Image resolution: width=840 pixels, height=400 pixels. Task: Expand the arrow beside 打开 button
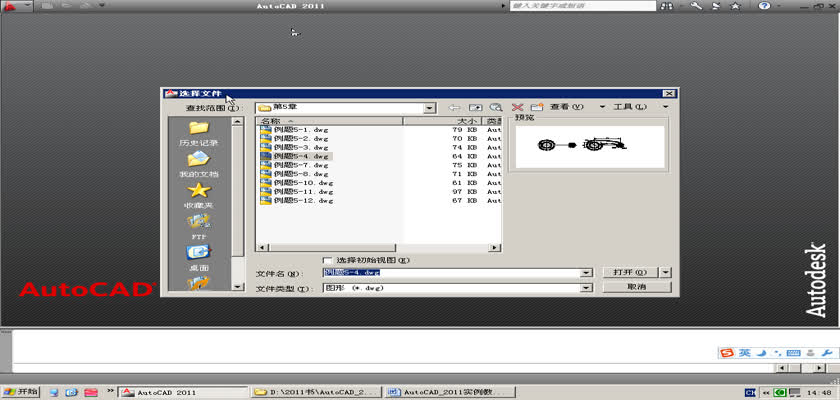point(666,272)
